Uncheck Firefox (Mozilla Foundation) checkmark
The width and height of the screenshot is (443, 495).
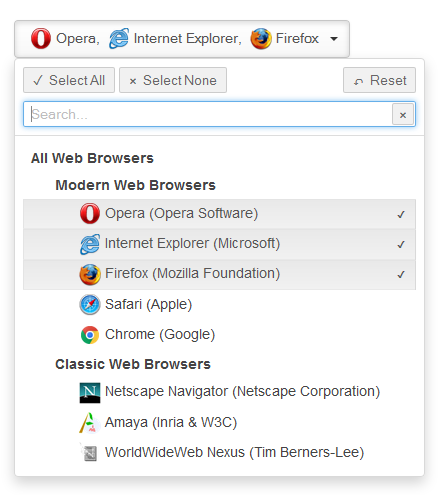point(401,274)
